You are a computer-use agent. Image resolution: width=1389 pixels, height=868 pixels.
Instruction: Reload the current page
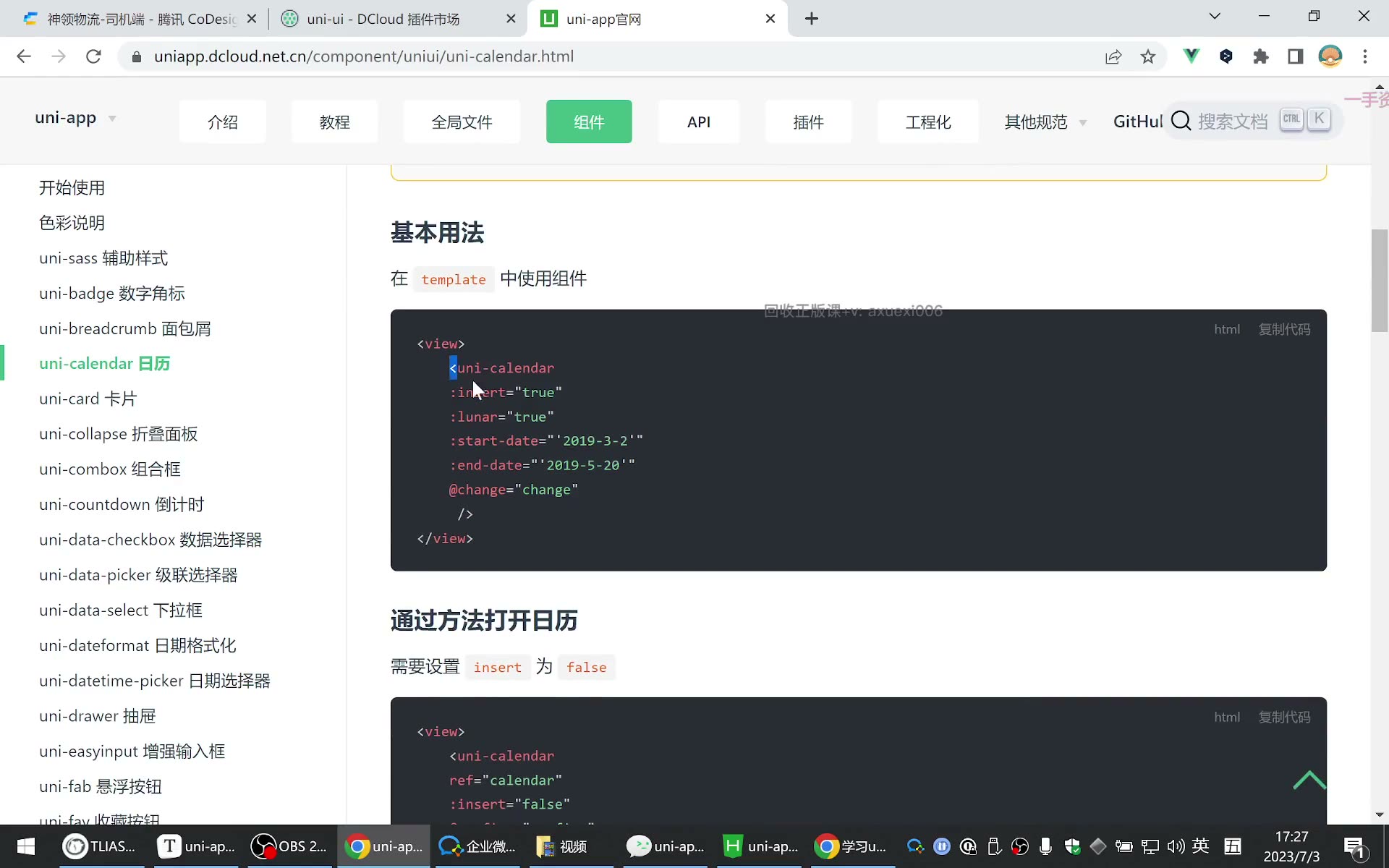[93, 56]
